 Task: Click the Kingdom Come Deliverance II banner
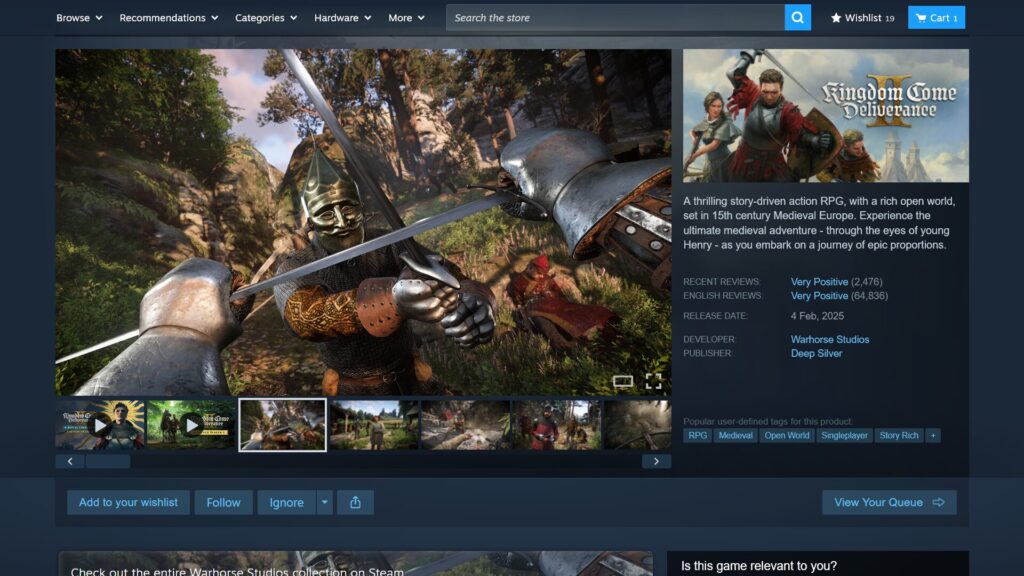tap(825, 116)
